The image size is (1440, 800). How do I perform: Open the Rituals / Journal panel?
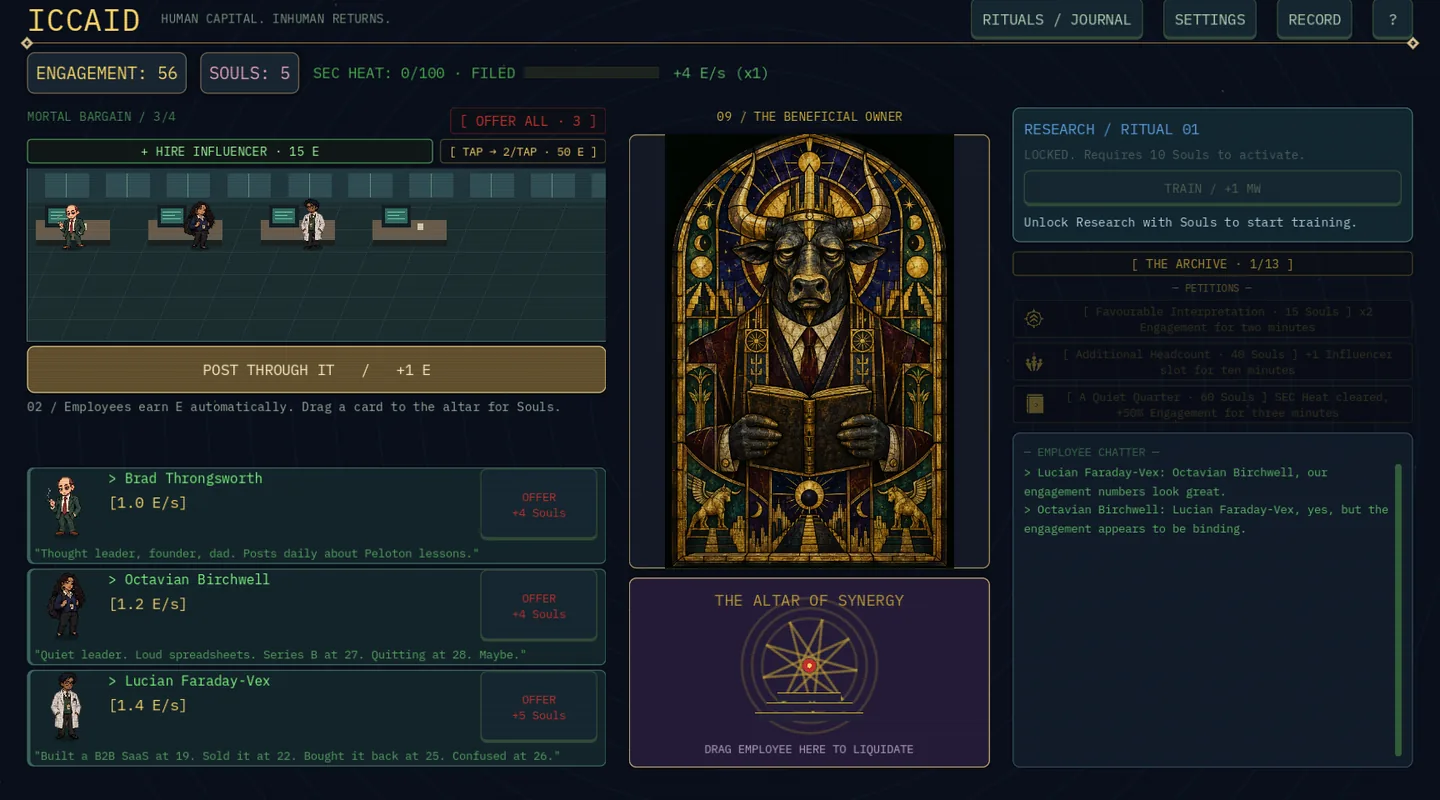pos(1056,20)
